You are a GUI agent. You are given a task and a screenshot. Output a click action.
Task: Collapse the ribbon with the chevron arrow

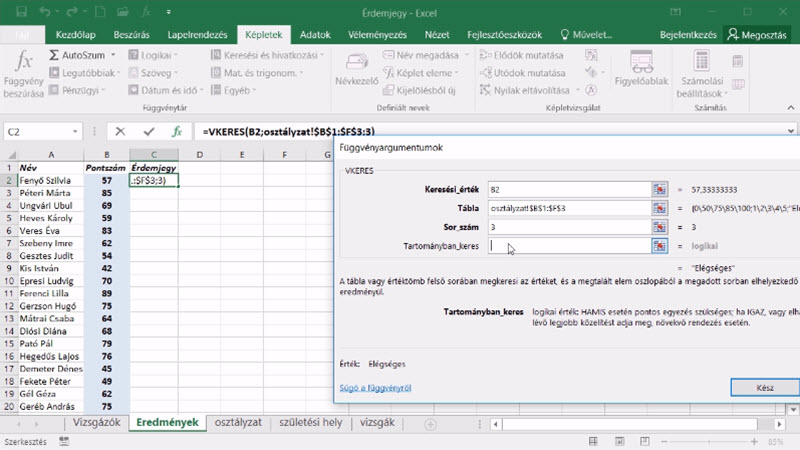(790, 108)
